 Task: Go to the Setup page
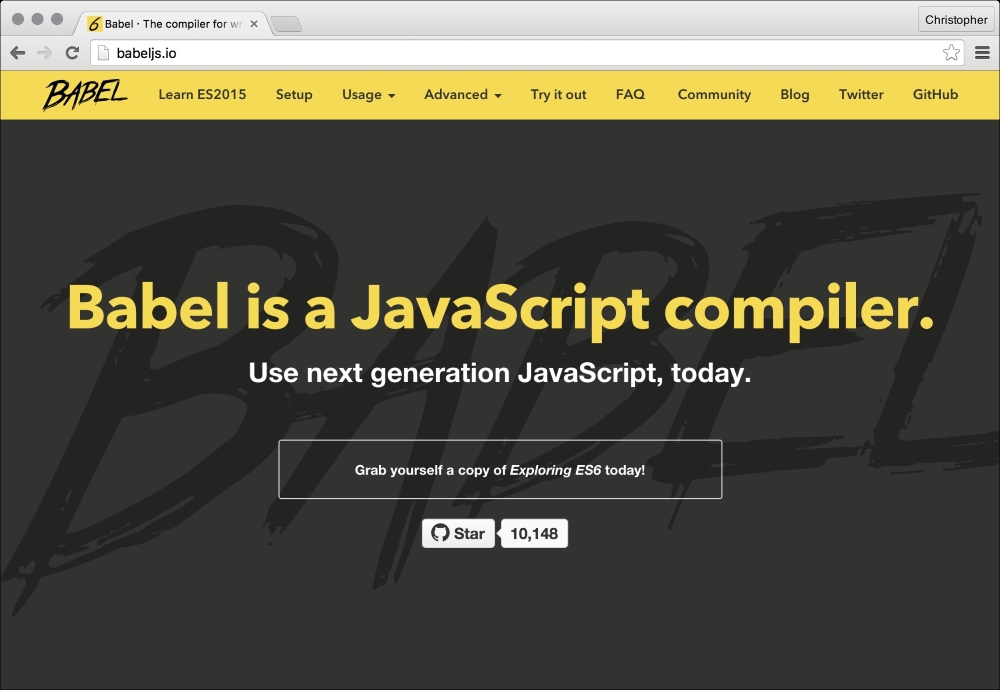click(x=294, y=95)
